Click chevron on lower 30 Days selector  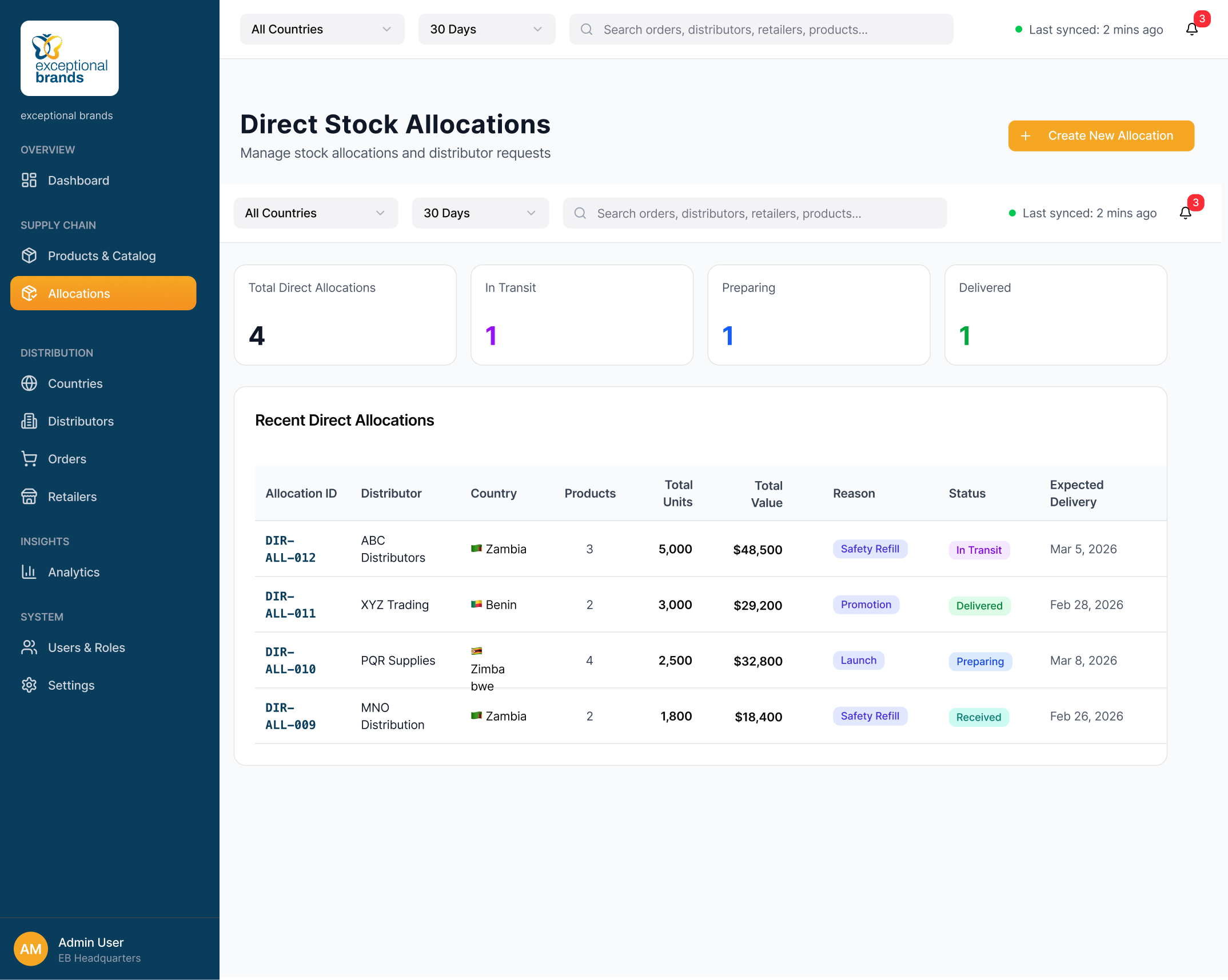click(x=531, y=213)
